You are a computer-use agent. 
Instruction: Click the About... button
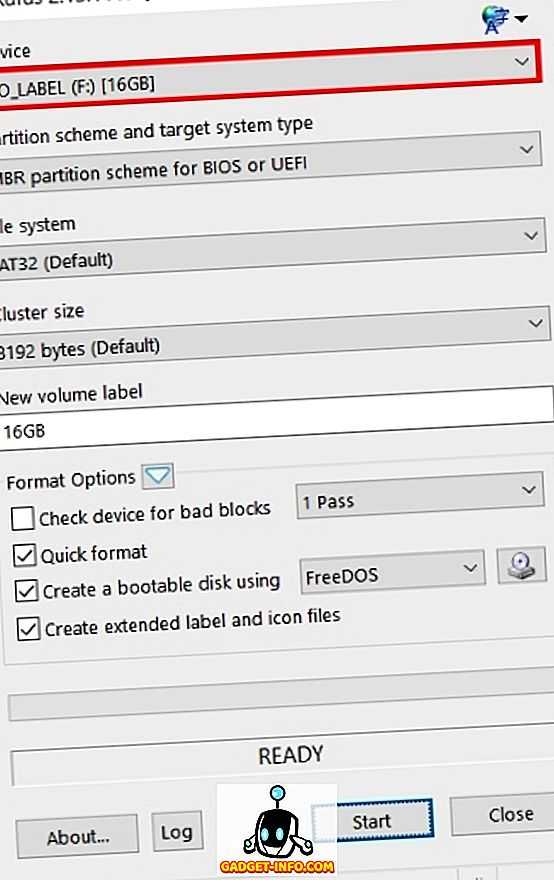(77, 837)
